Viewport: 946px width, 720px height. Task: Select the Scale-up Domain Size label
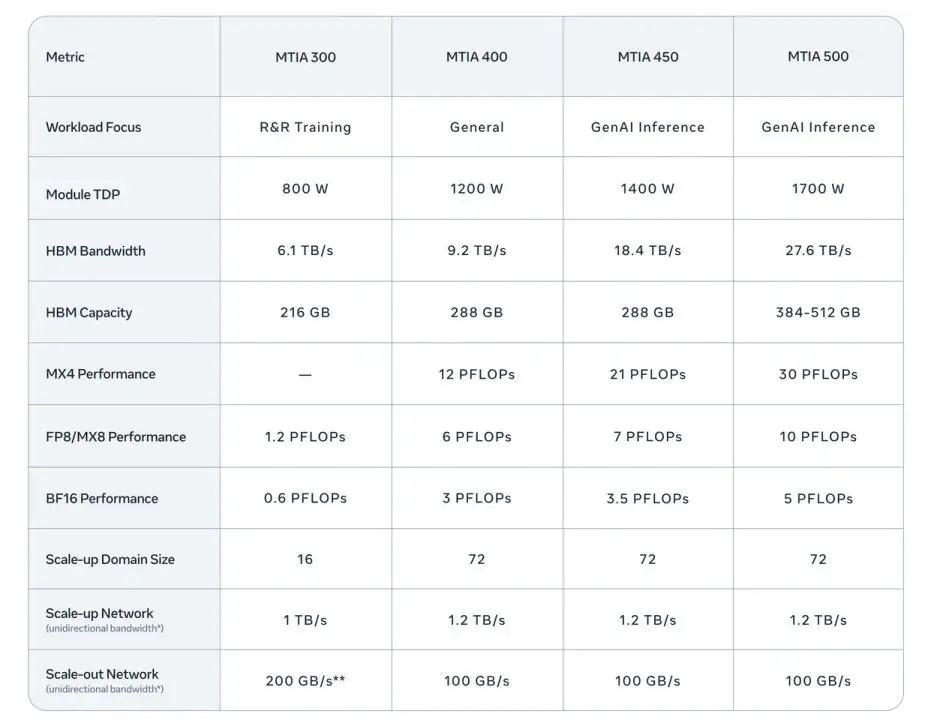tap(110, 559)
